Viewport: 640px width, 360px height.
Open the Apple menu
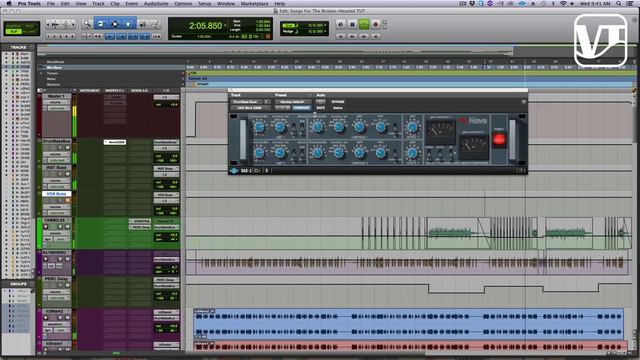(9, 3)
